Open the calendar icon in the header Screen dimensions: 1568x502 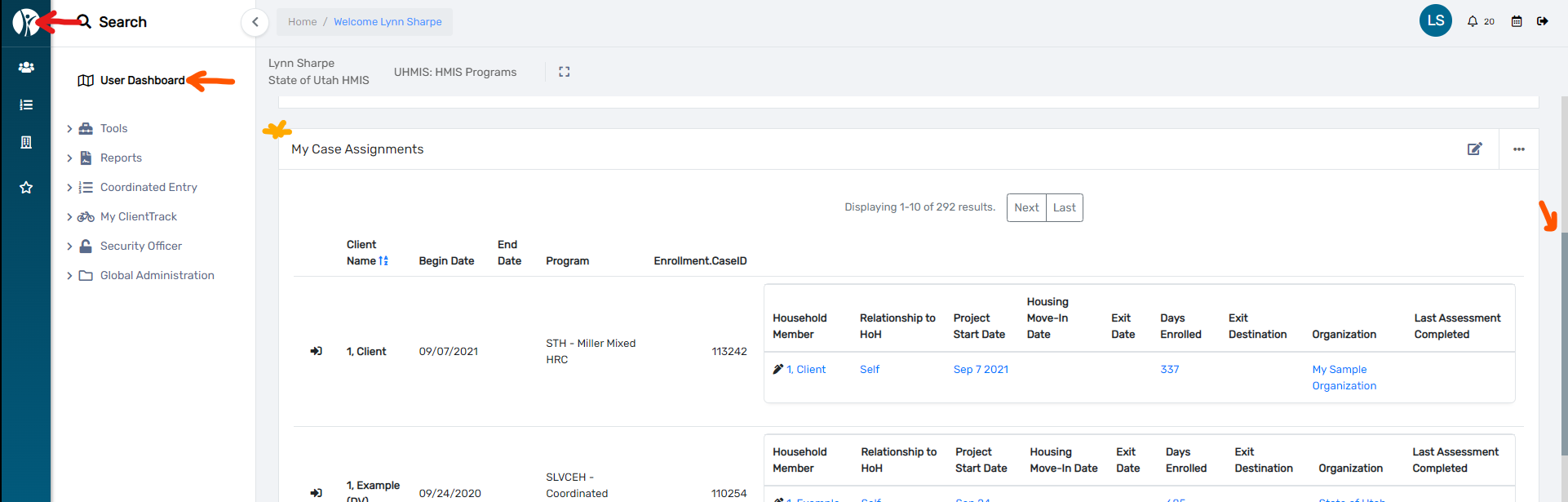coord(1517,21)
